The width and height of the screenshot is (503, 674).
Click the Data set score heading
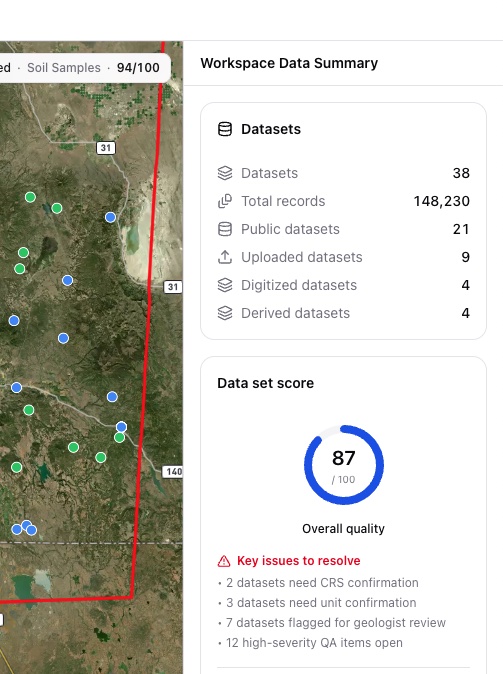pos(265,383)
